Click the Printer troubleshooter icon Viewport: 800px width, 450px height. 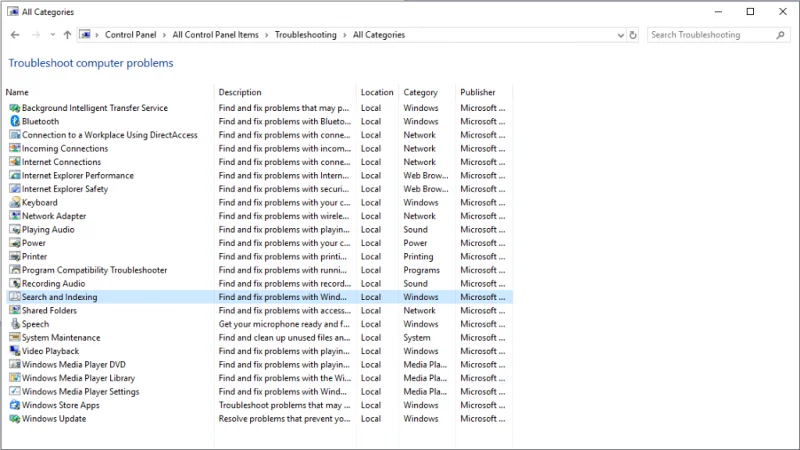pyautogui.click(x=15, y=257)
